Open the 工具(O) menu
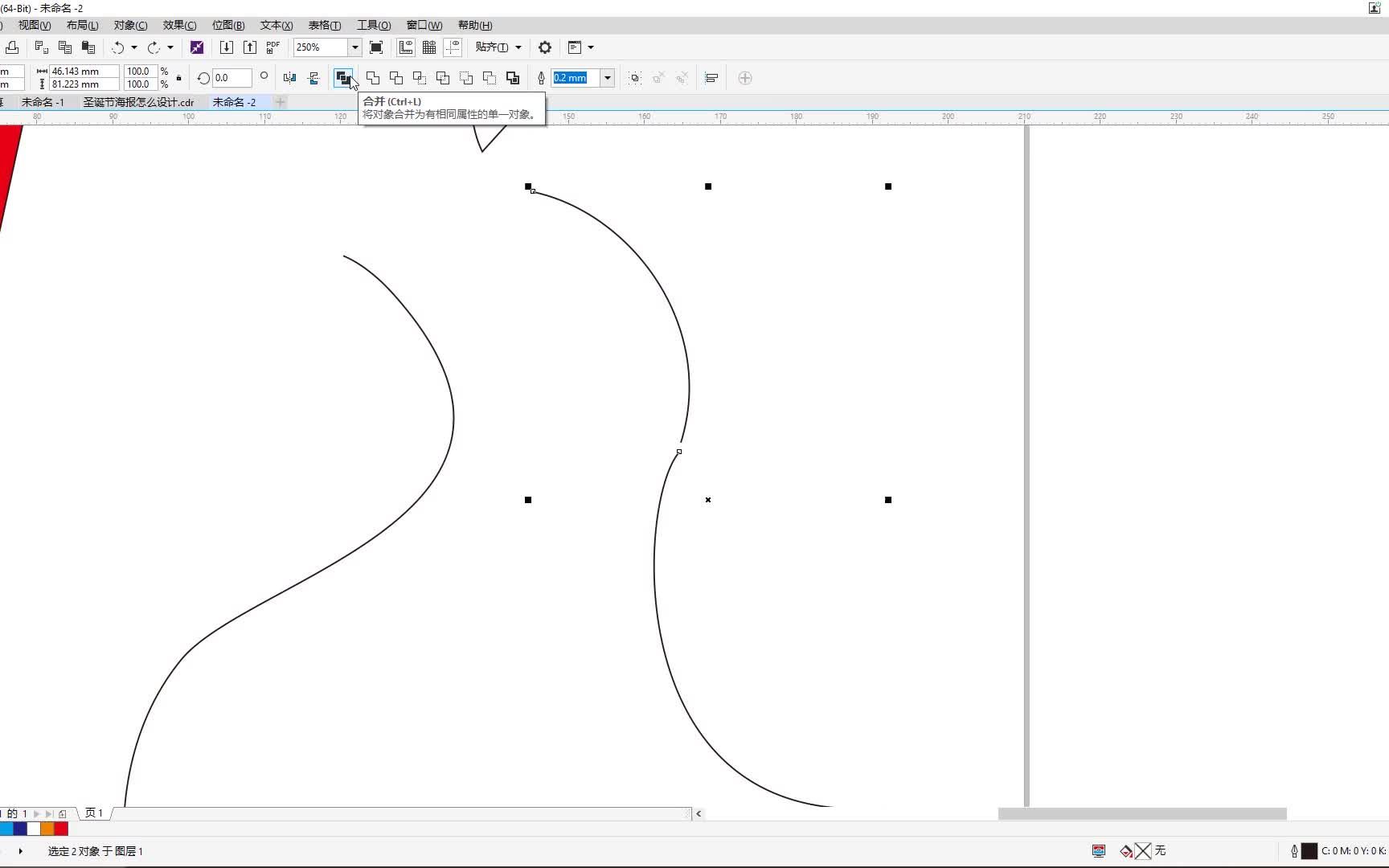Screen dimensions: 1389x868 tap(374, 26)
